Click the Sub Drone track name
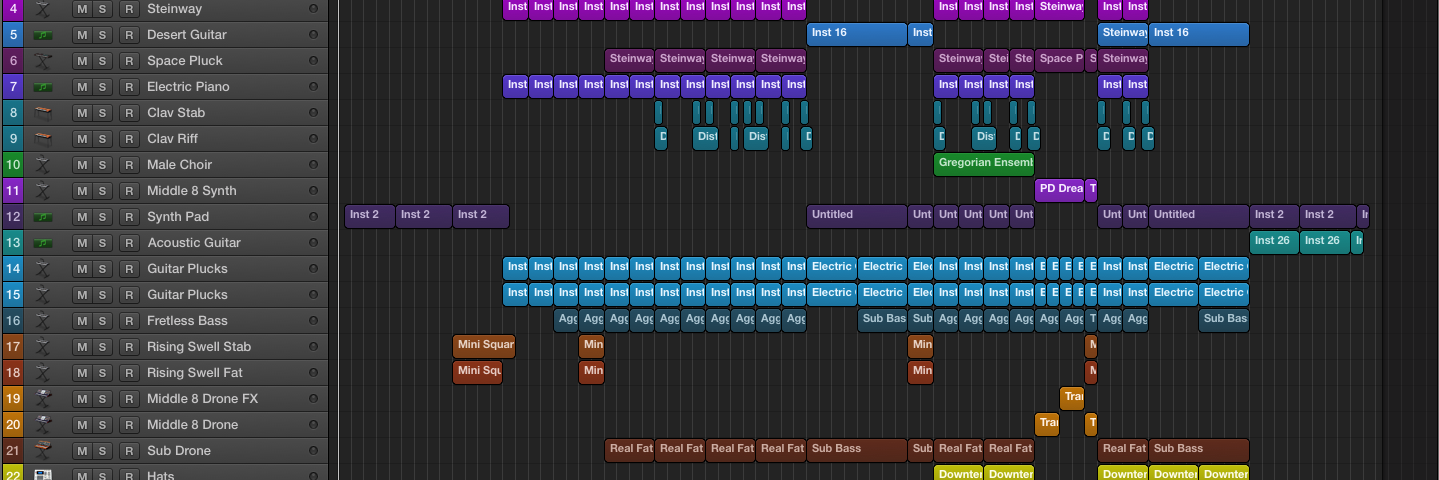Viewport: 1439px width, 480px height. 179,450
